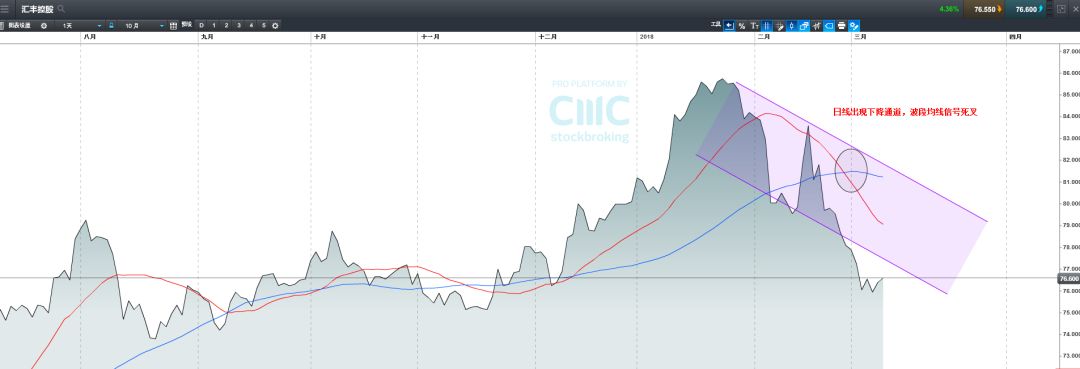
Task: Open the indicators icon in the tools bar
Action: (x=816, y=25)
